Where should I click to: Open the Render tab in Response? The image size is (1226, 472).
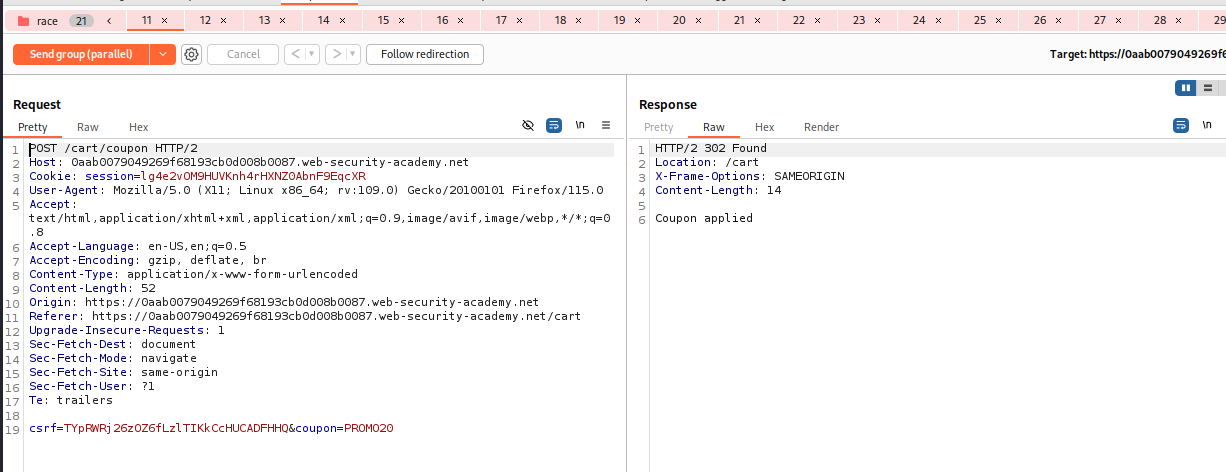point(821,127)
